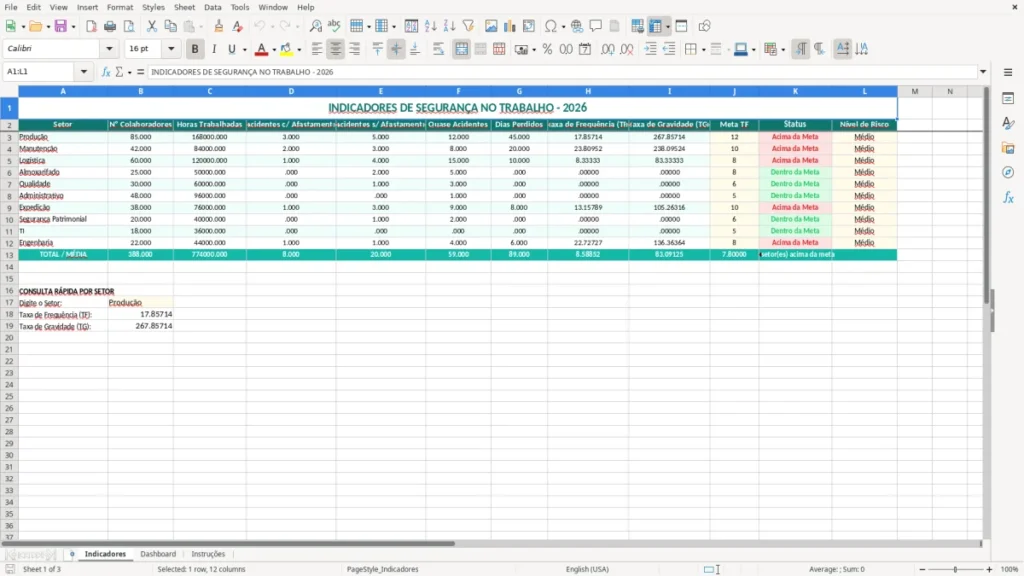Toggle Wrap Text
This screenshot has width=1024, height=576.
point(438,49)
